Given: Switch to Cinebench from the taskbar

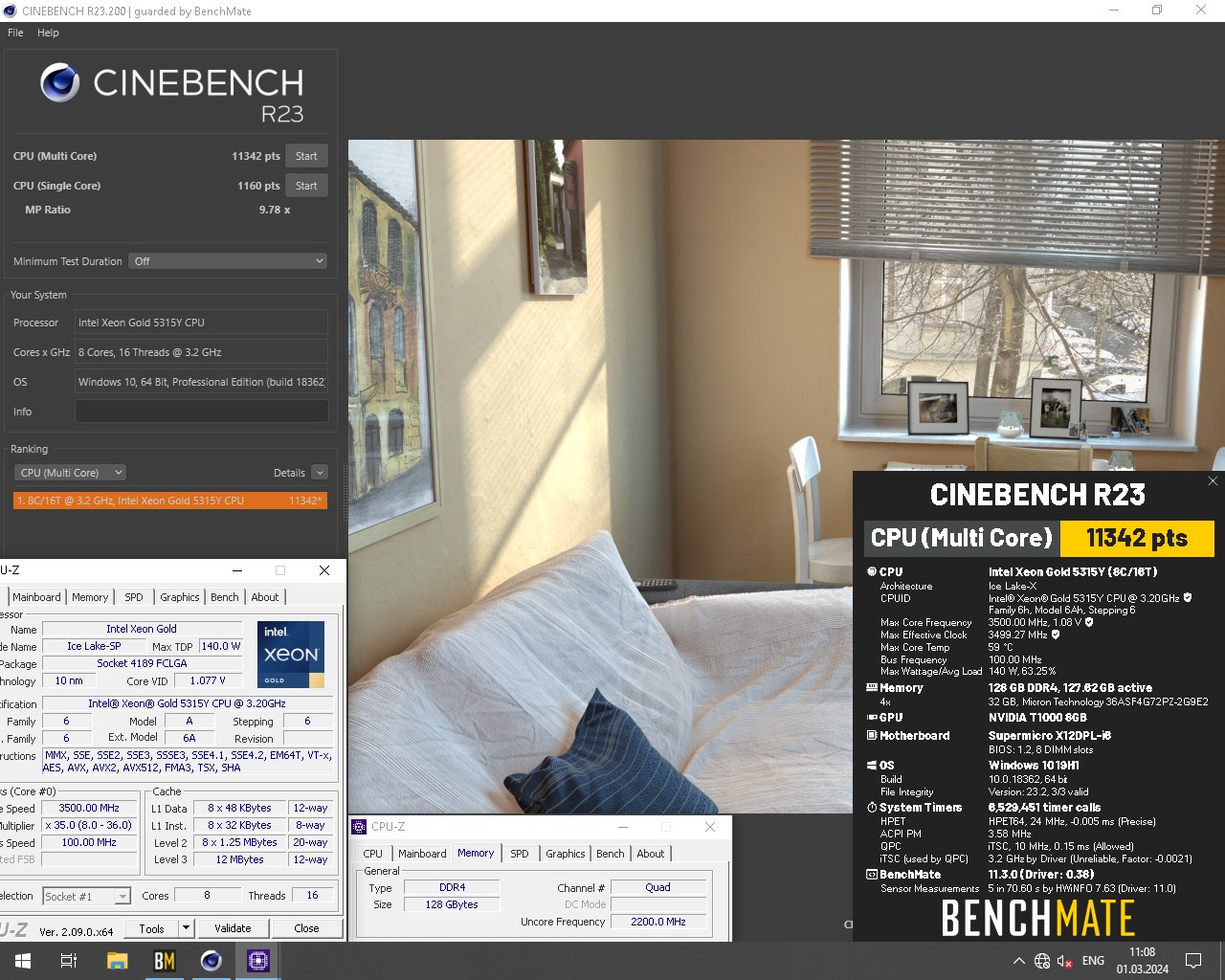Looking at the screenshot, I should click(212, 961).
